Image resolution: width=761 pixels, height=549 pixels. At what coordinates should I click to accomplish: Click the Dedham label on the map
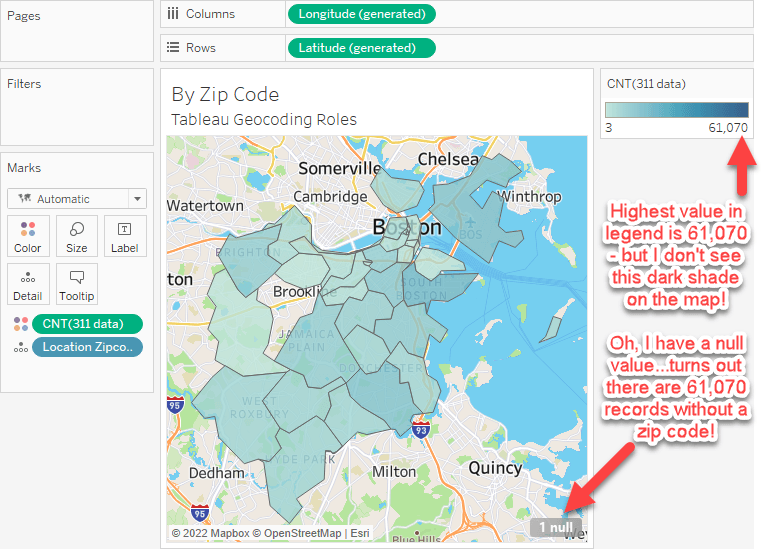point(217,473)
